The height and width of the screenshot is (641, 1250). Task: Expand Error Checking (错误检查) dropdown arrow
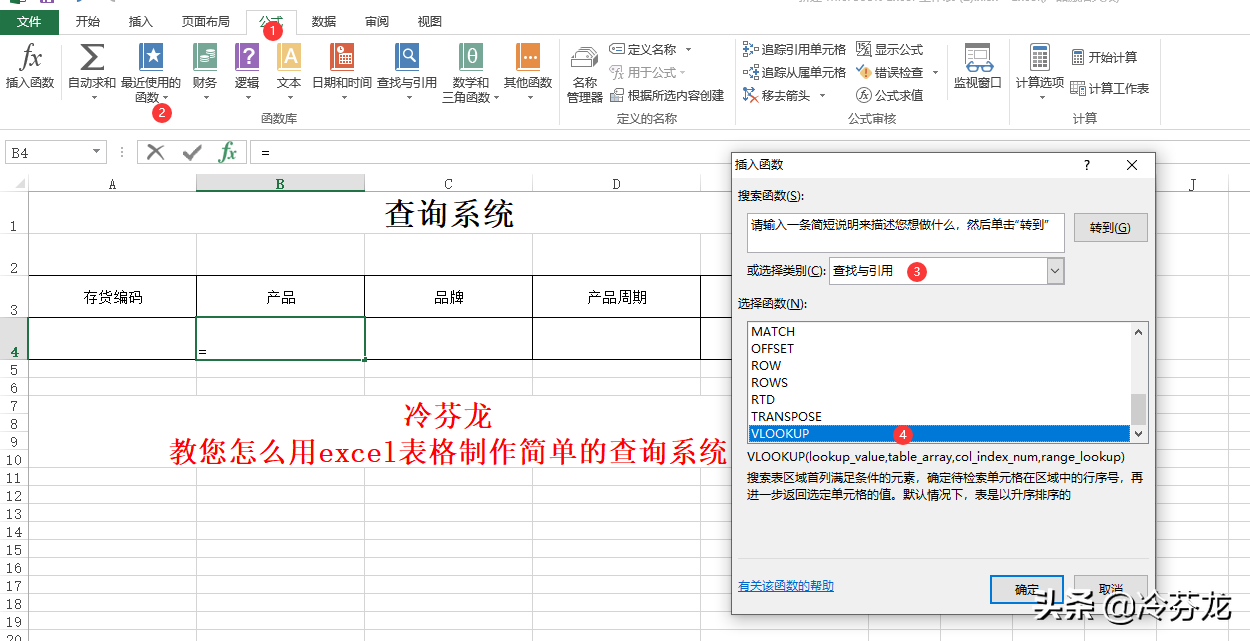coord(935,72)
